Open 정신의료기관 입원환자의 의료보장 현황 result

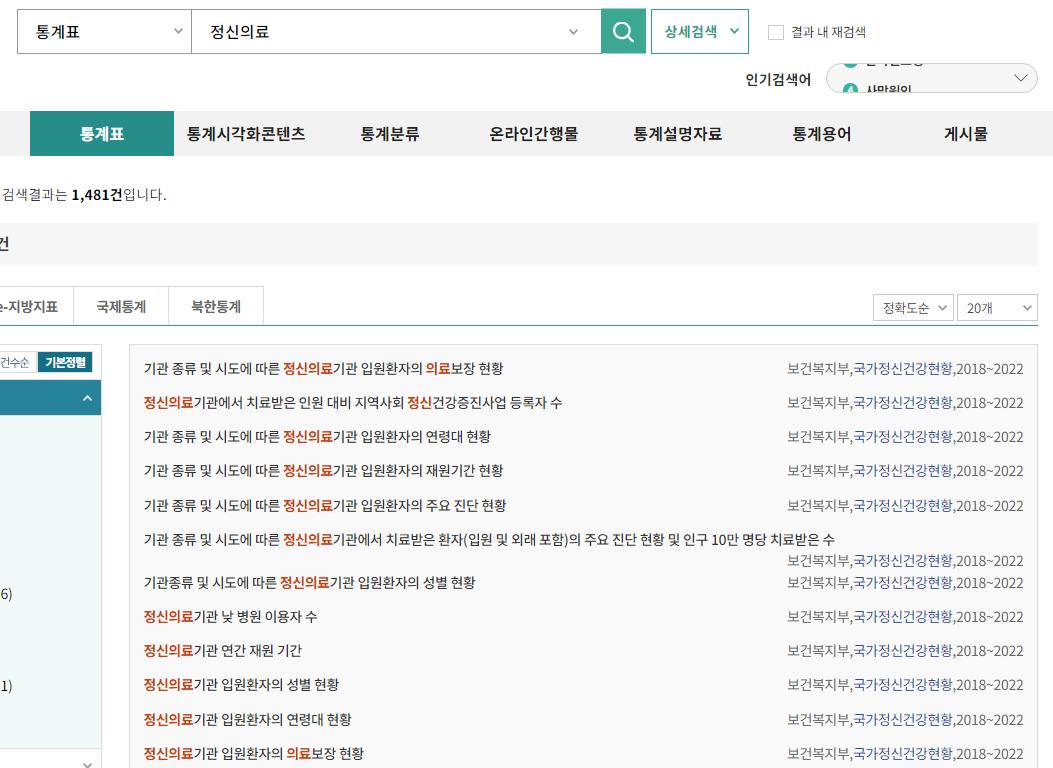coord(253,754)
